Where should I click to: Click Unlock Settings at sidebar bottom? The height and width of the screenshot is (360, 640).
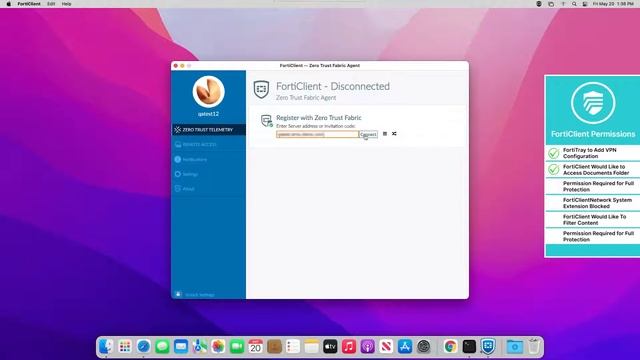coord(196,294)
